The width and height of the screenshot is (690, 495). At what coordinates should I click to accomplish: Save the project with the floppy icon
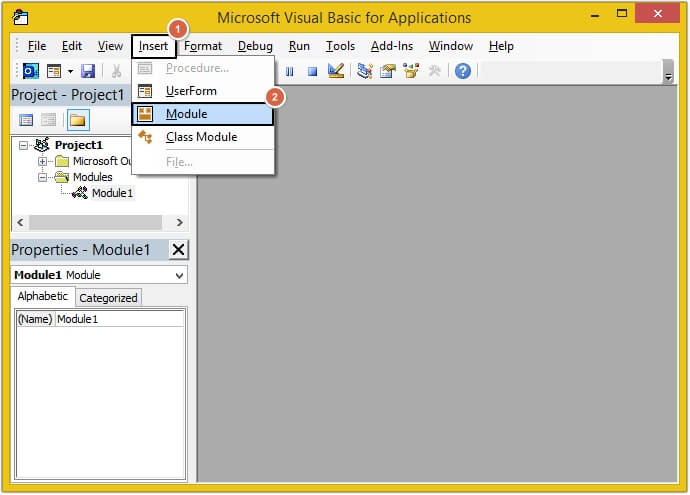[88, 71]
